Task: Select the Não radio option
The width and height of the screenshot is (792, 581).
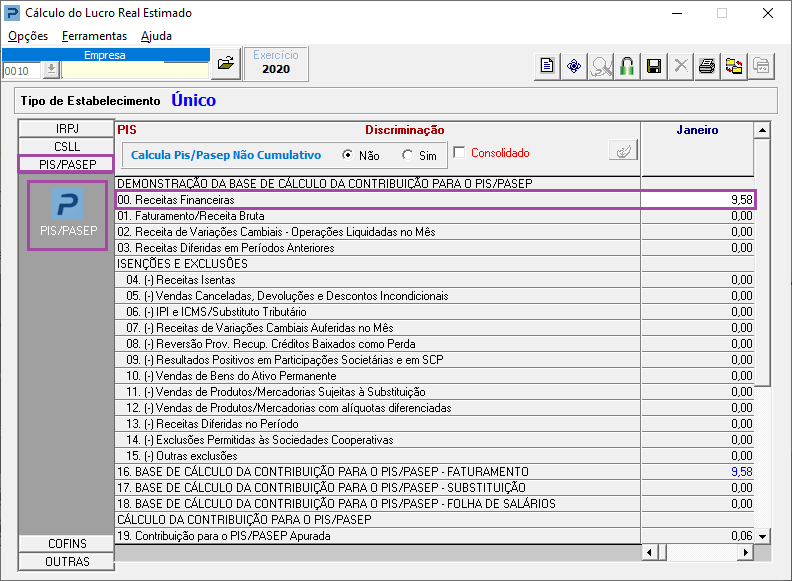Action: coord(348,155)
